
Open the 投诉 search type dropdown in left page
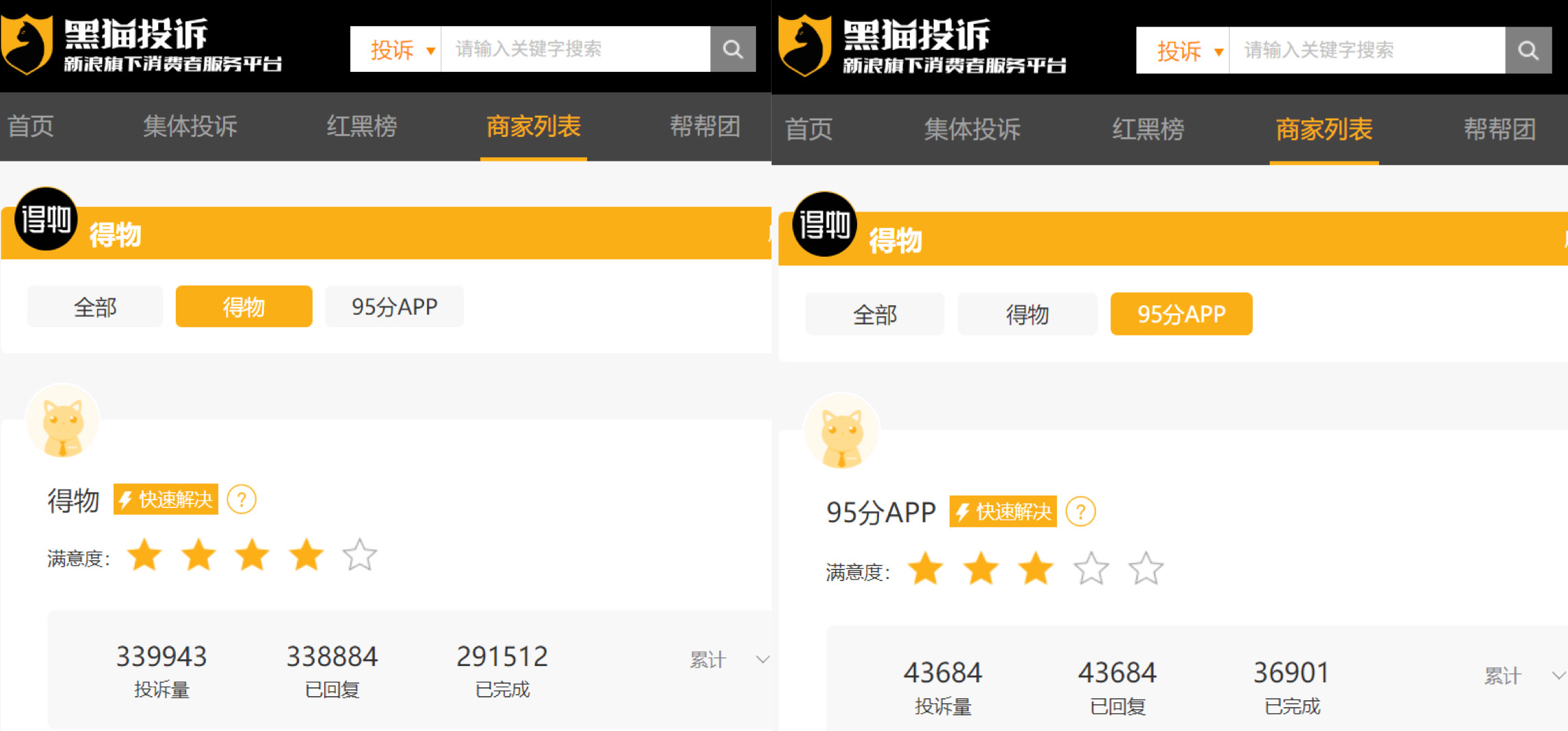[396, 49]
